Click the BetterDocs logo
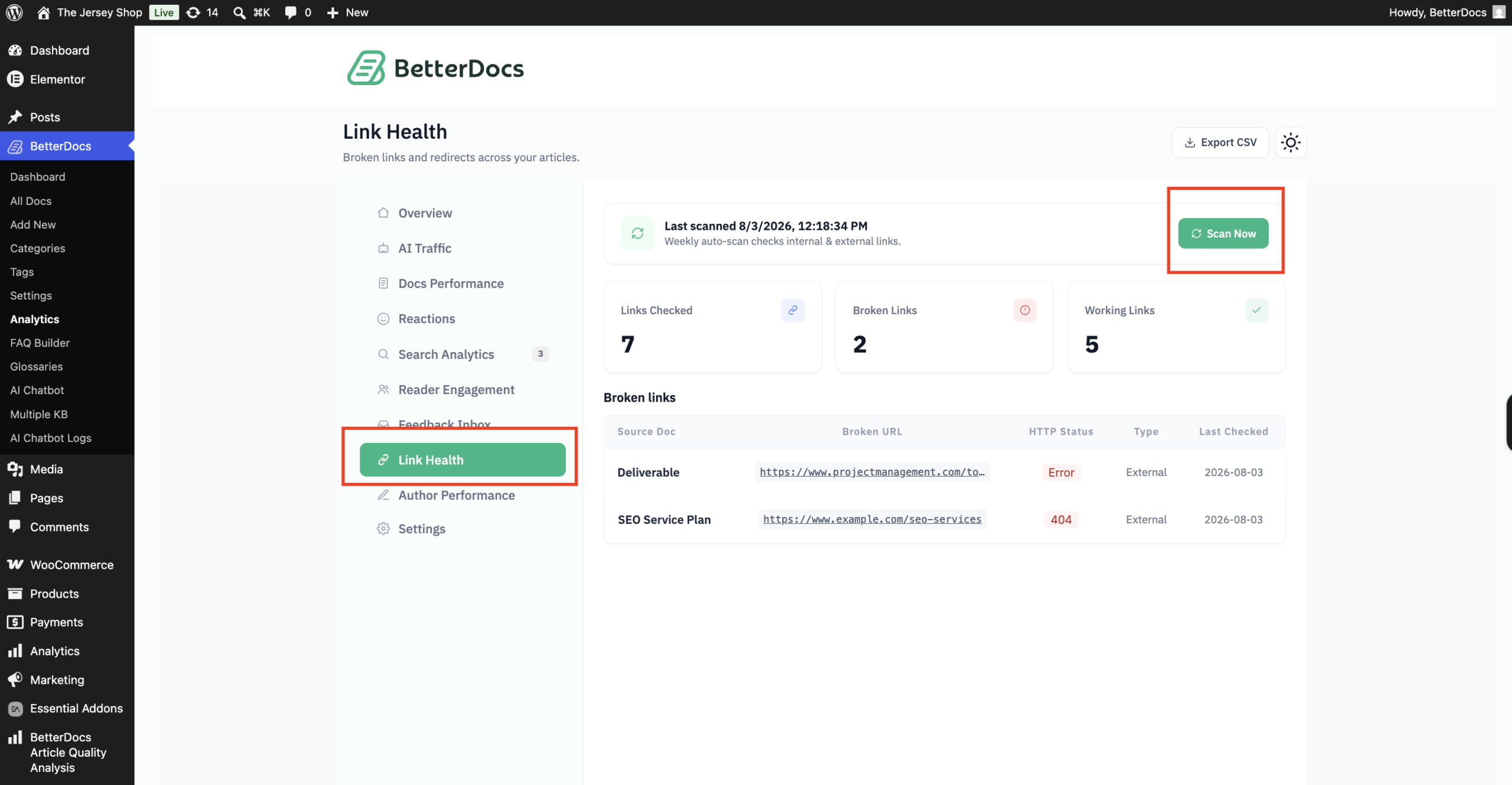Image resolution: width=1512 pixels, height=785 pixels. coord(435,68)
